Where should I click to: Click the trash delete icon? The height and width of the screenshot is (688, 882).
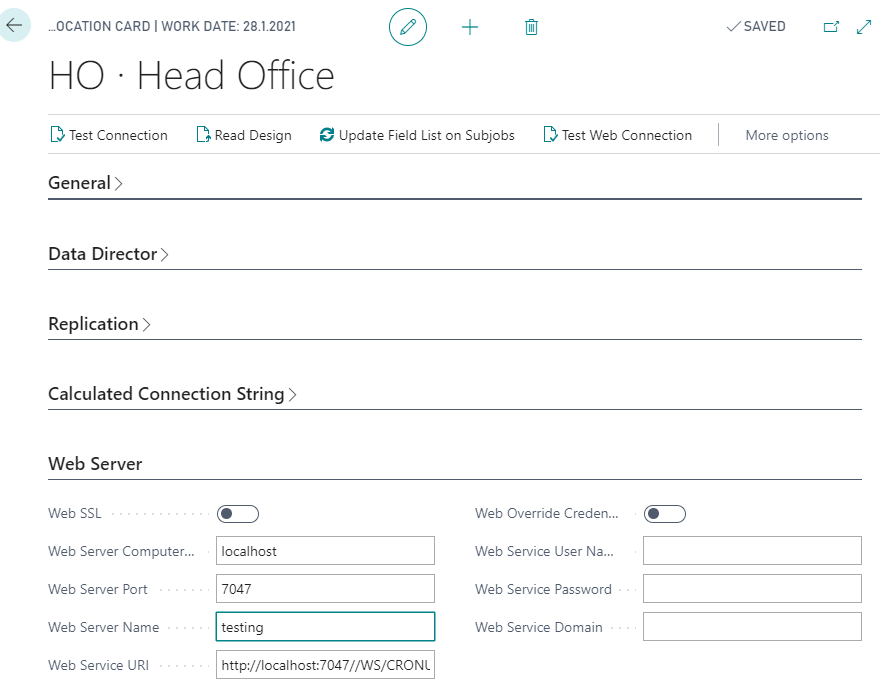click(531, 27)
